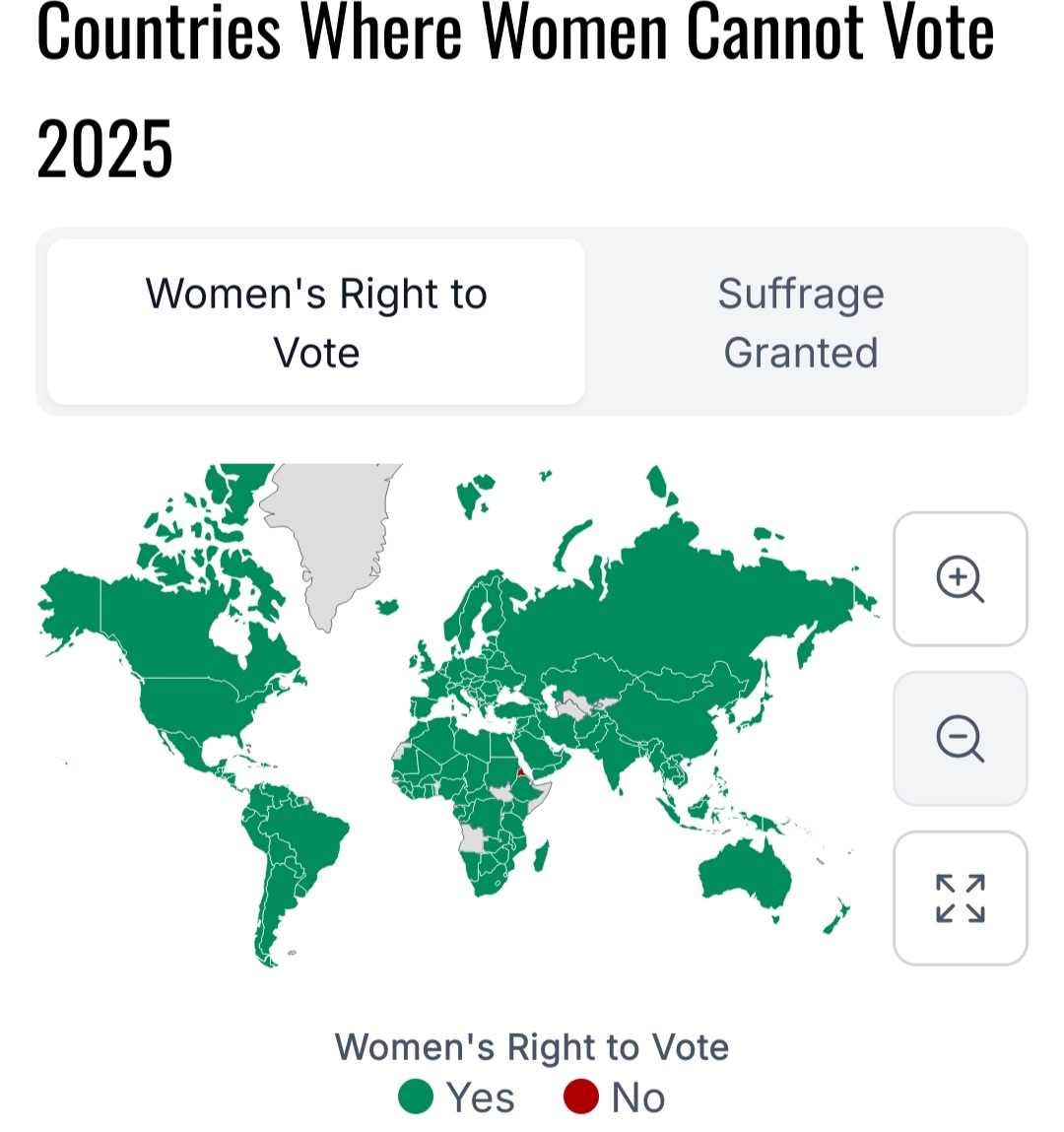1064x1132 pixels.
Task: Click the gray Angola region in Africa
Action: pos(473,838)
